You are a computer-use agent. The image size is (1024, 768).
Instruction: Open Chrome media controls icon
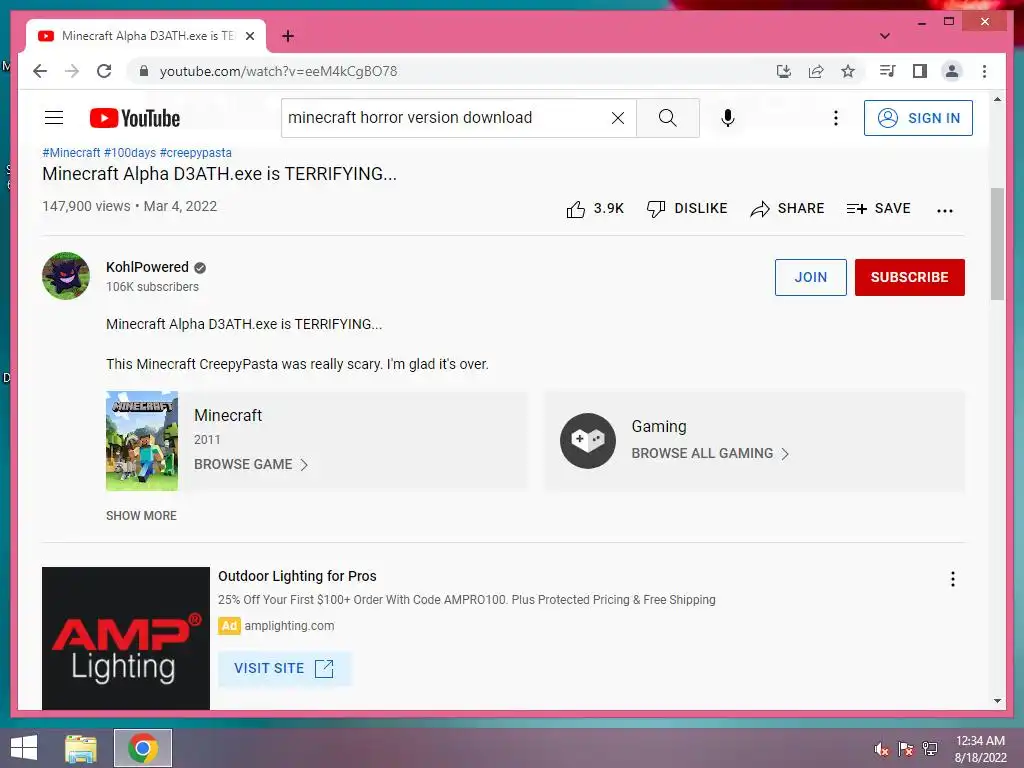click(x=887, y=71)
